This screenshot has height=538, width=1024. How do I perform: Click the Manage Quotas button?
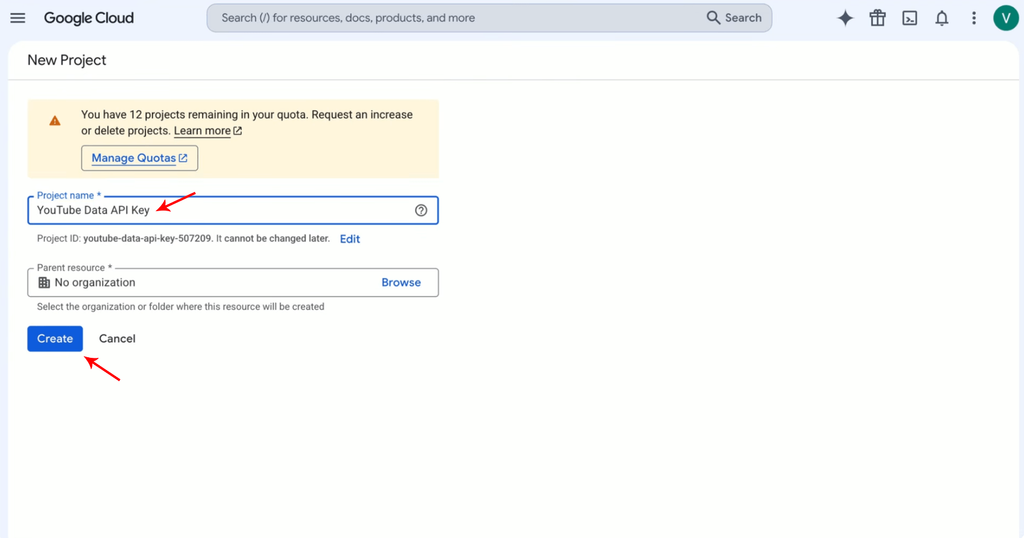(139, 158)
